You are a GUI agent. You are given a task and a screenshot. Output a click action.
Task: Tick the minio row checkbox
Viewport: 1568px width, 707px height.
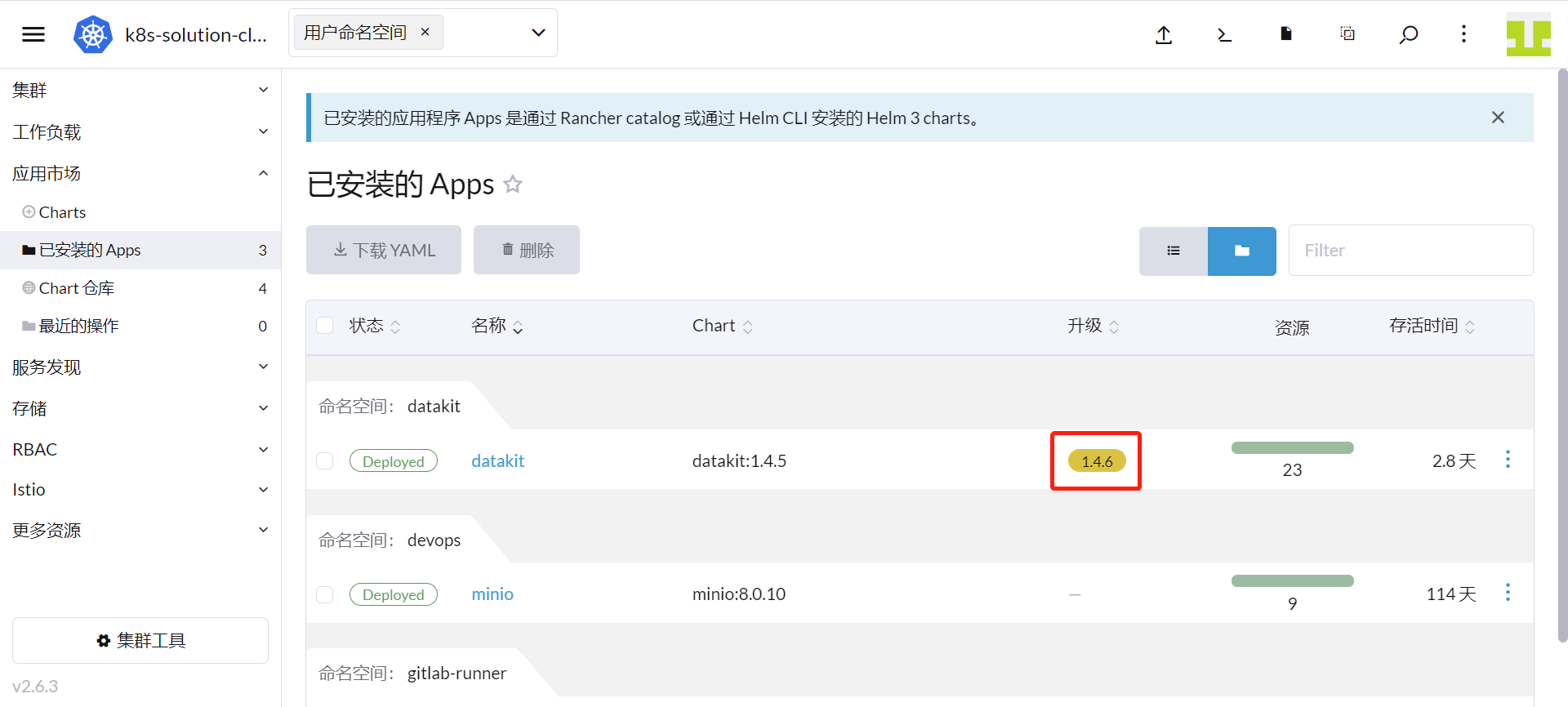325,594
